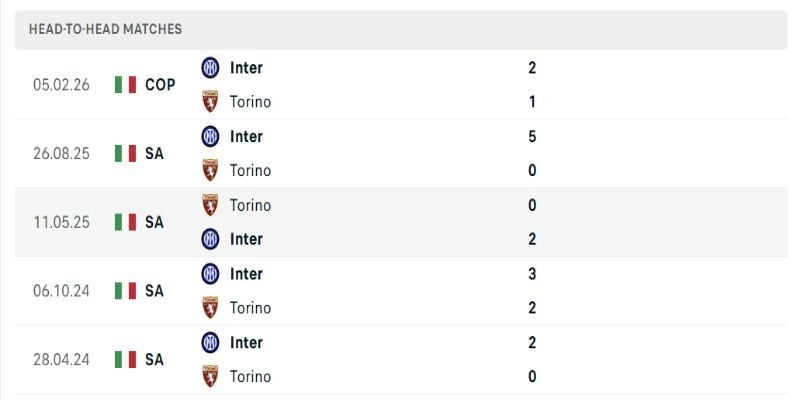The width and height of the screenshot is (800, 400).
Task: Click Inter crest in 06.10.24 match
Action: (210, 273)
